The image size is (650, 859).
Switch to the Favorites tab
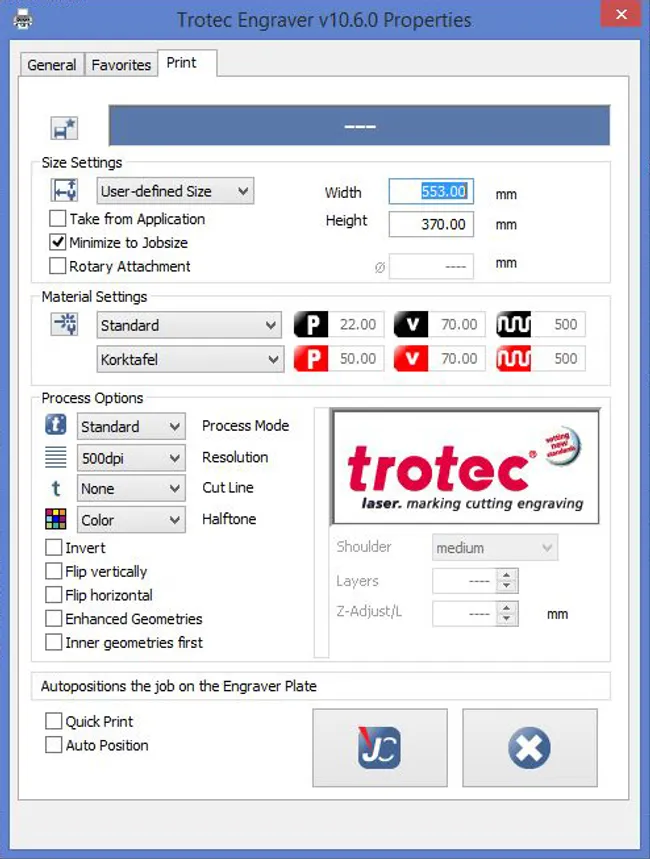point(121,65)
